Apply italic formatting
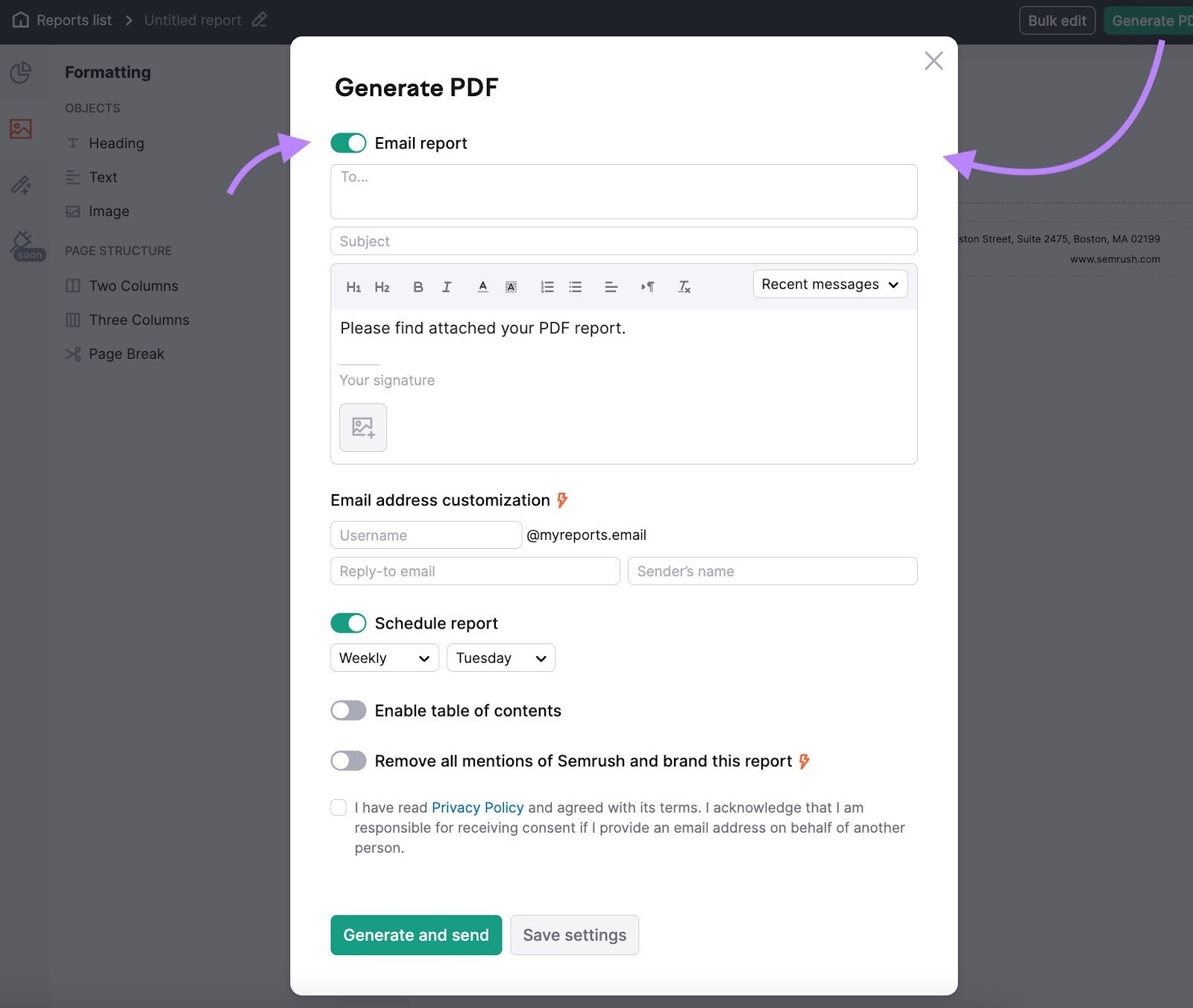 pyautogui.click(x=446, y=287)
